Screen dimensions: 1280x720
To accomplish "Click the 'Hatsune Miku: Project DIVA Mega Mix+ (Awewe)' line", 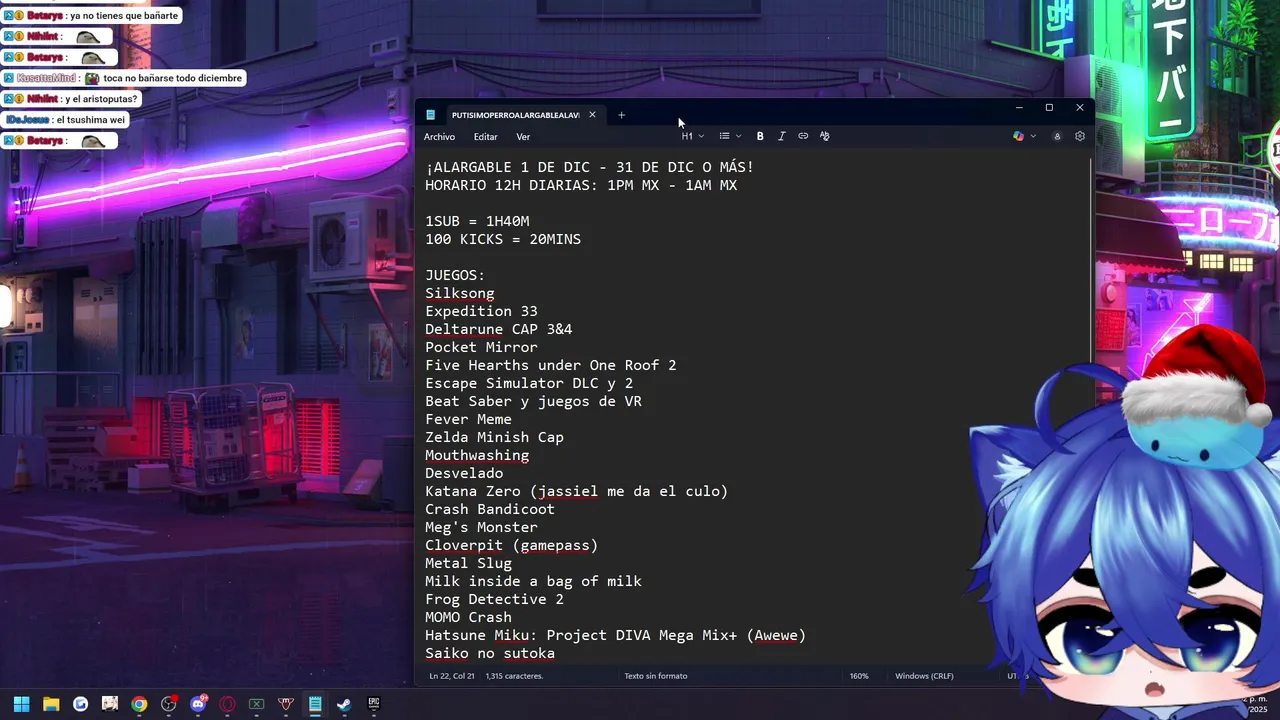I will tap(615, 635).
